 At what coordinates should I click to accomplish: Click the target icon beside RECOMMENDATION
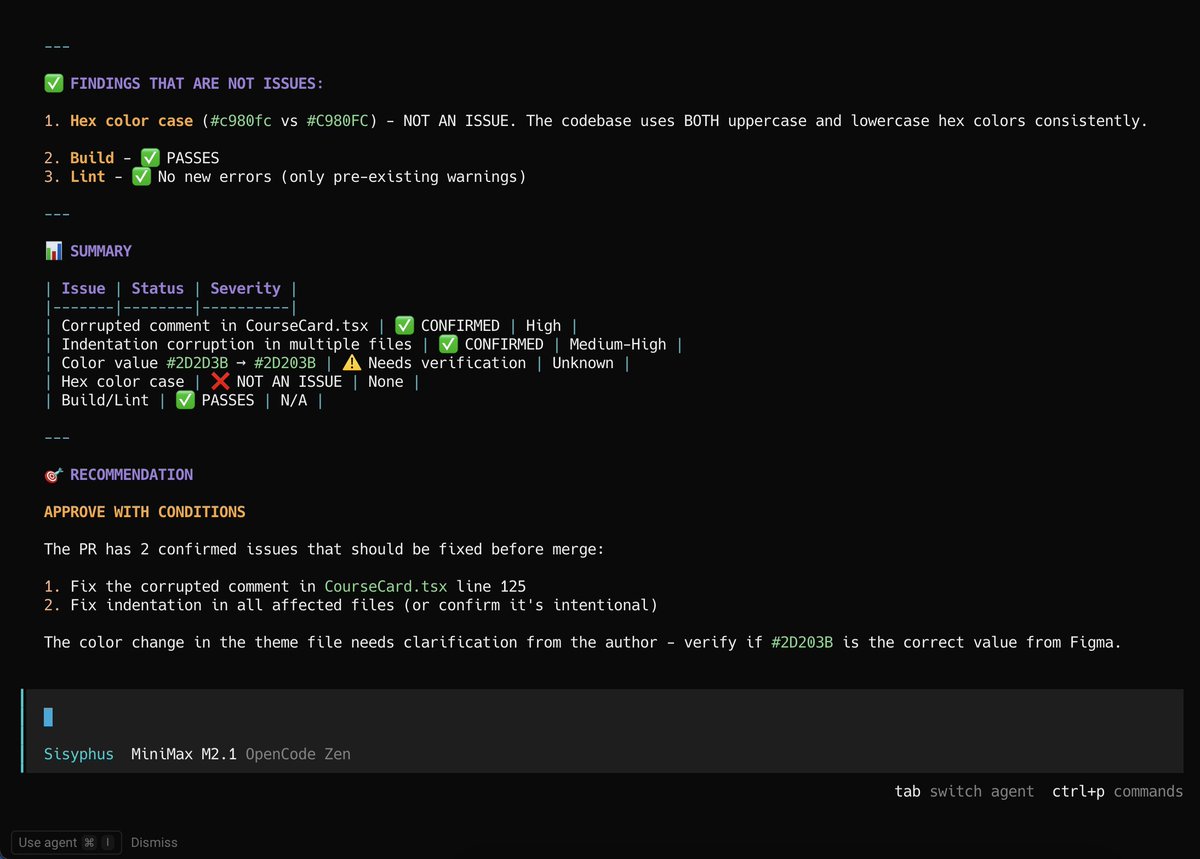[x=53, y=475]
